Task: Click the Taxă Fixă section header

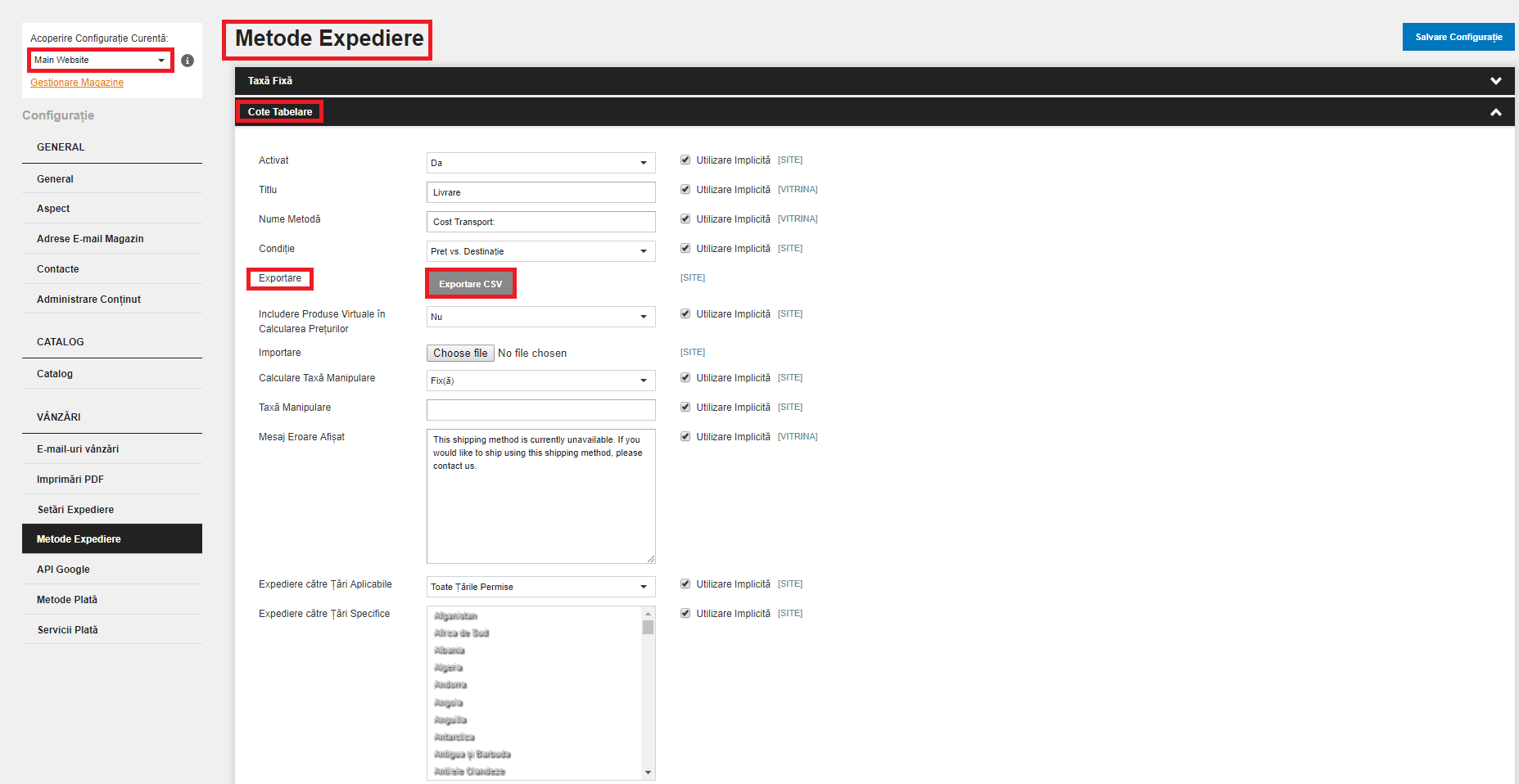Action: (875, 81)
